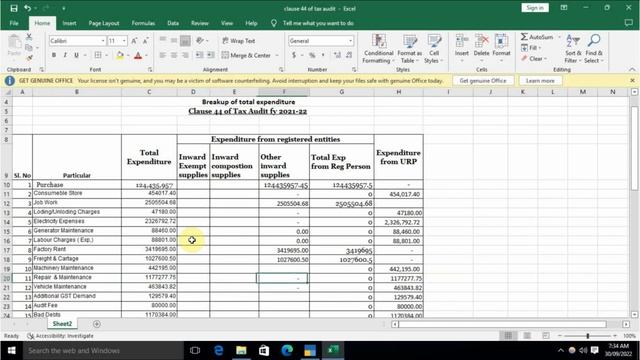
Task: Apply Percent Style
Action: click(x=312, y=55)
